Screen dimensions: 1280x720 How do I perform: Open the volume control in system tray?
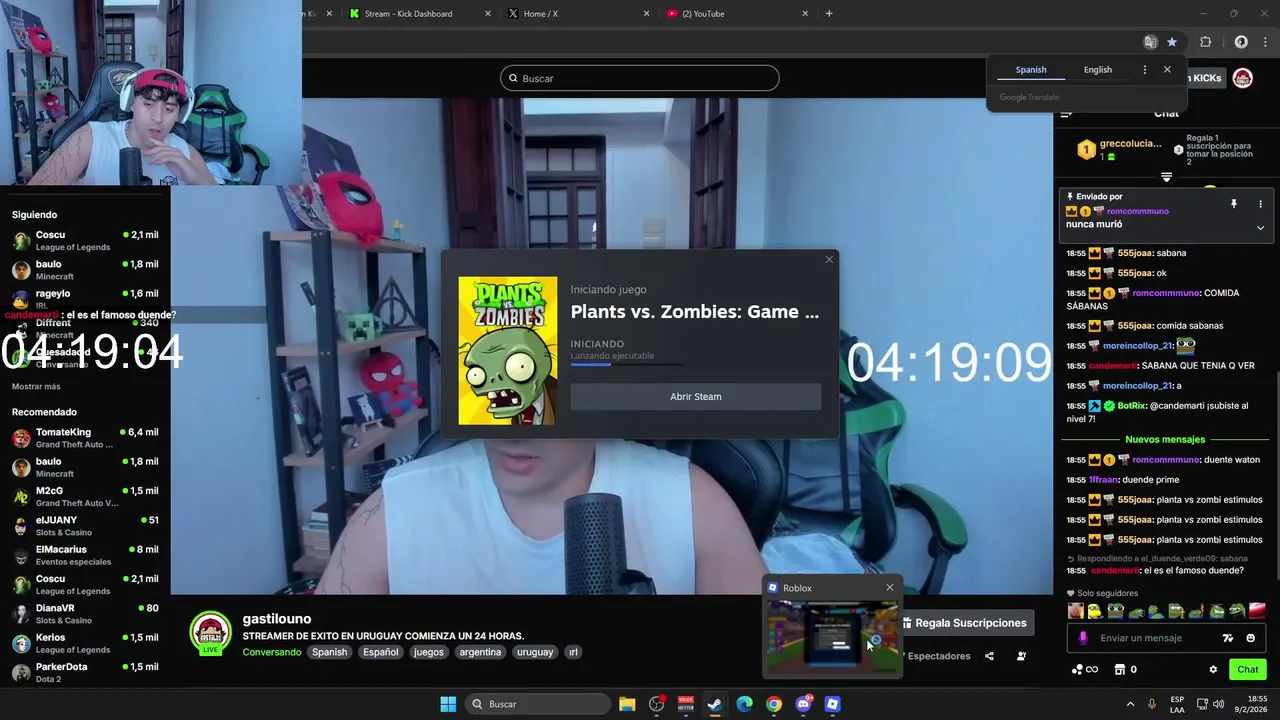tap(1219, 704)
